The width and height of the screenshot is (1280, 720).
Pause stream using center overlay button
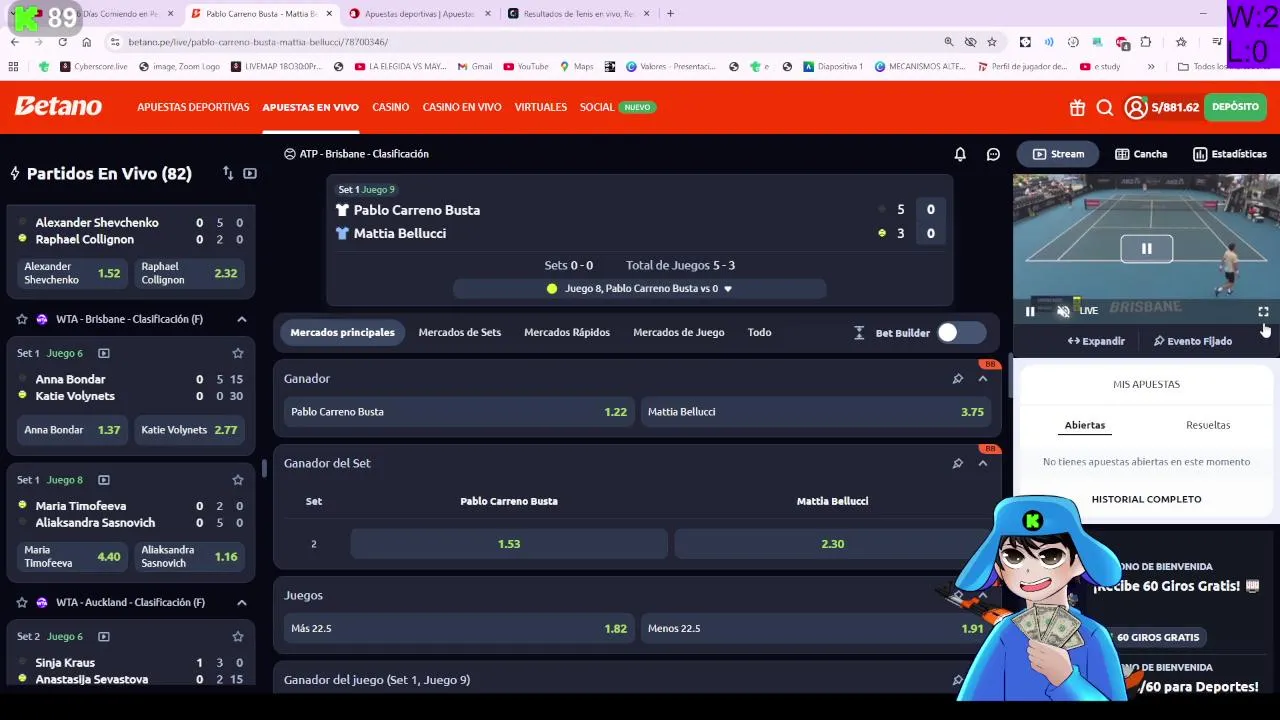pos(1146,248)
